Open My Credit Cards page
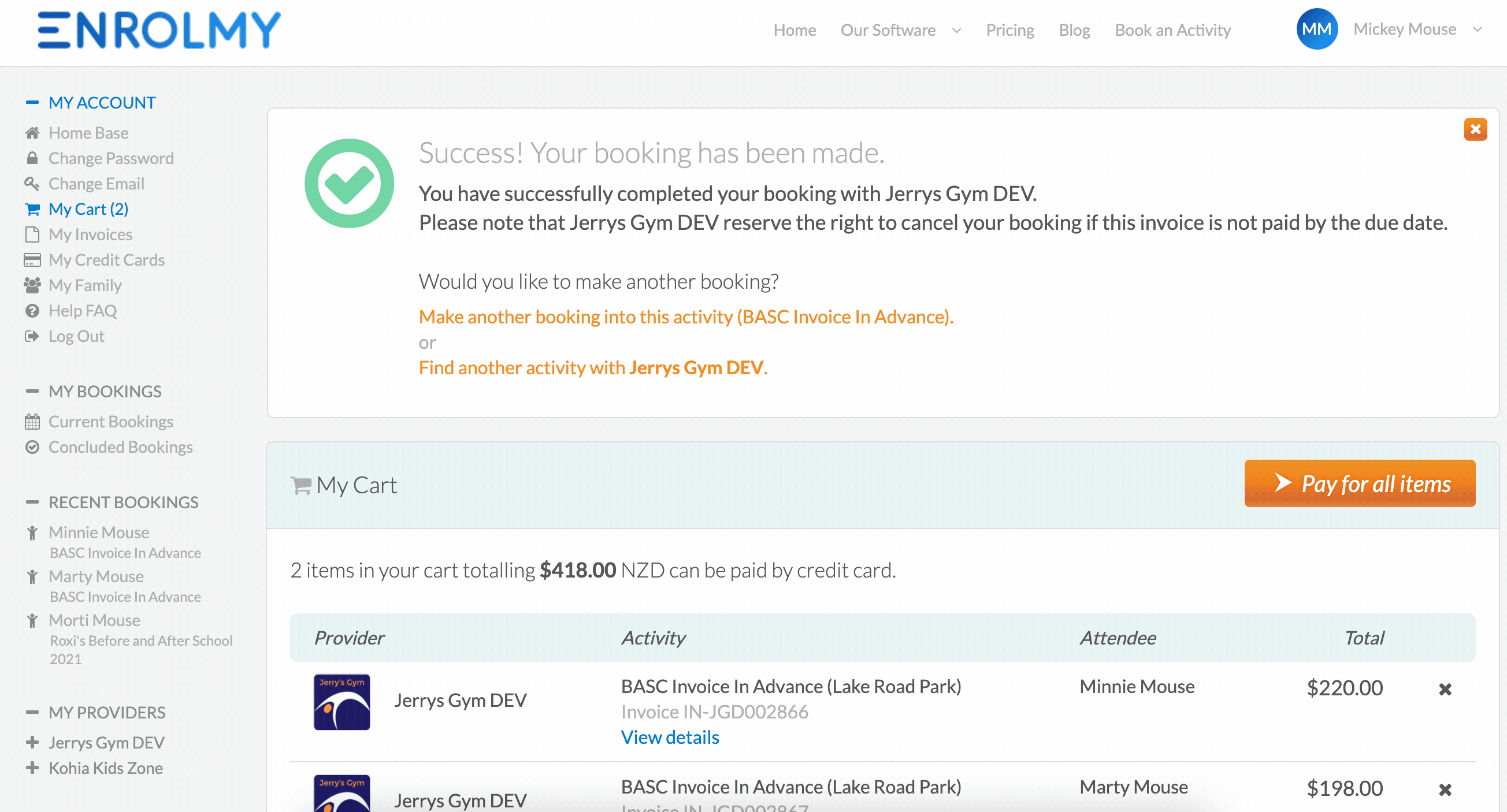1507x812 pixels. [x=106, y=259]
